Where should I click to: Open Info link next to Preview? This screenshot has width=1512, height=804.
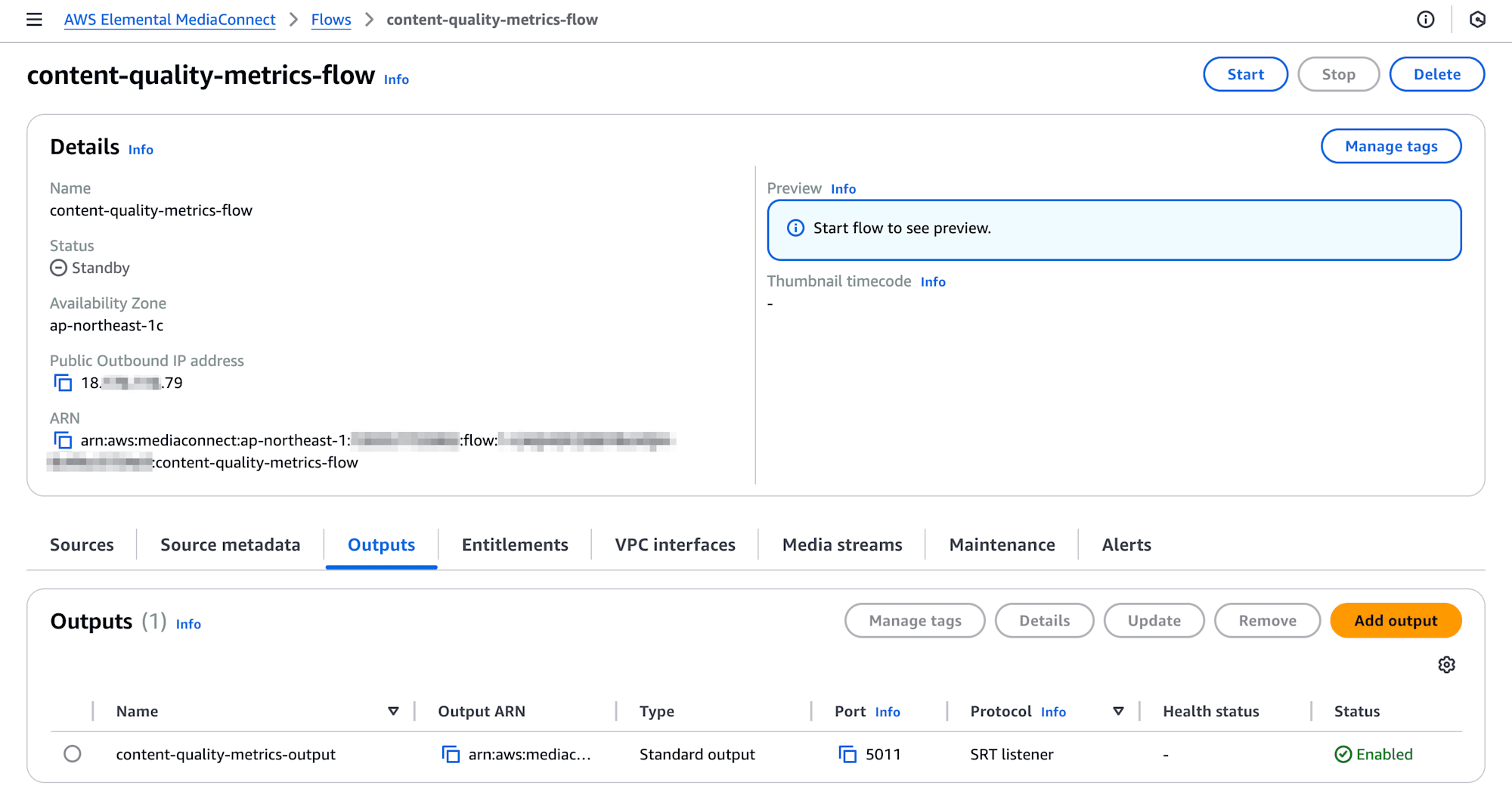click(x=843, y=189)
